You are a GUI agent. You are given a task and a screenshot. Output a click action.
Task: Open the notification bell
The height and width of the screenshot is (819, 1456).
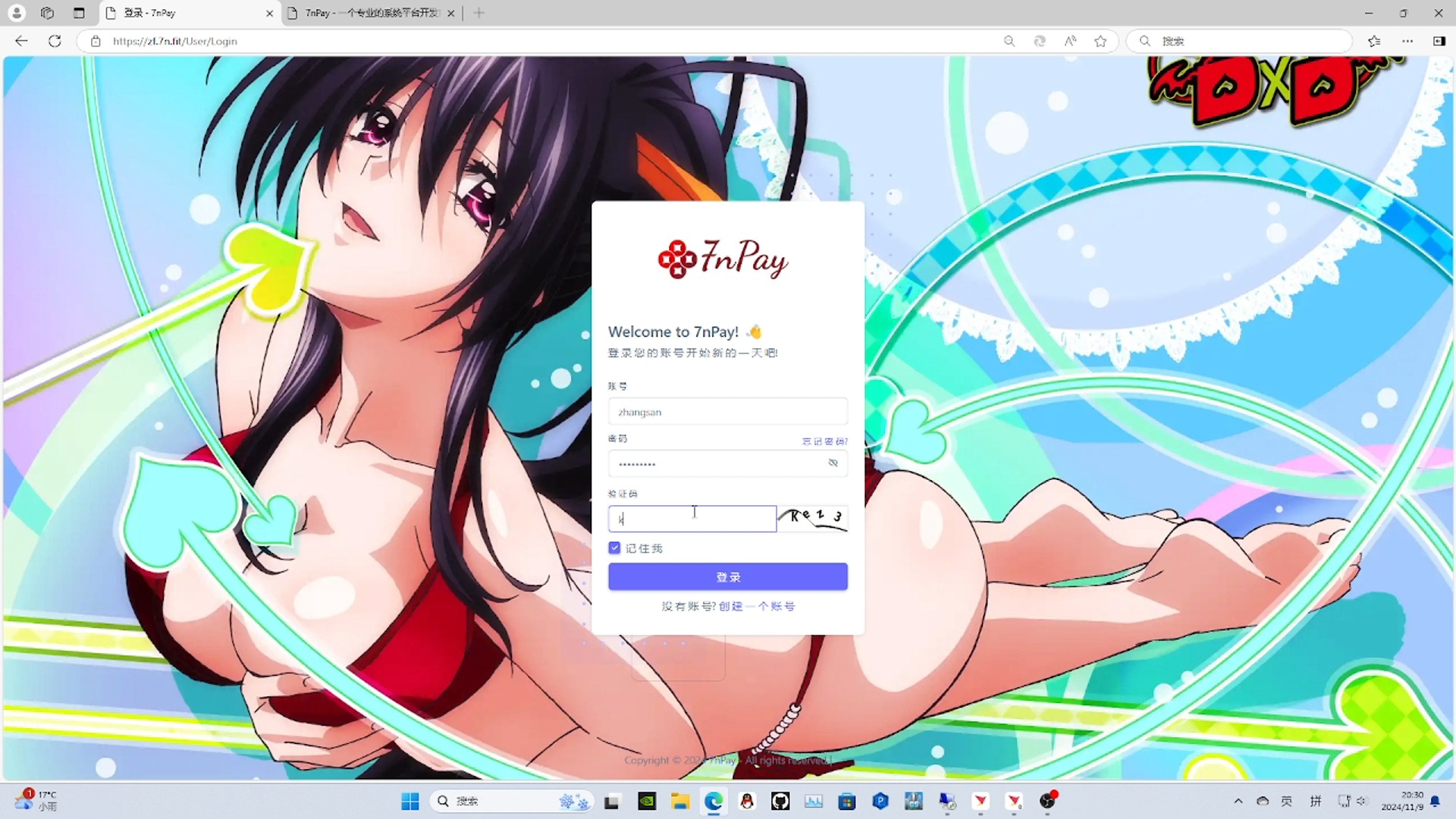point(1435,801)
